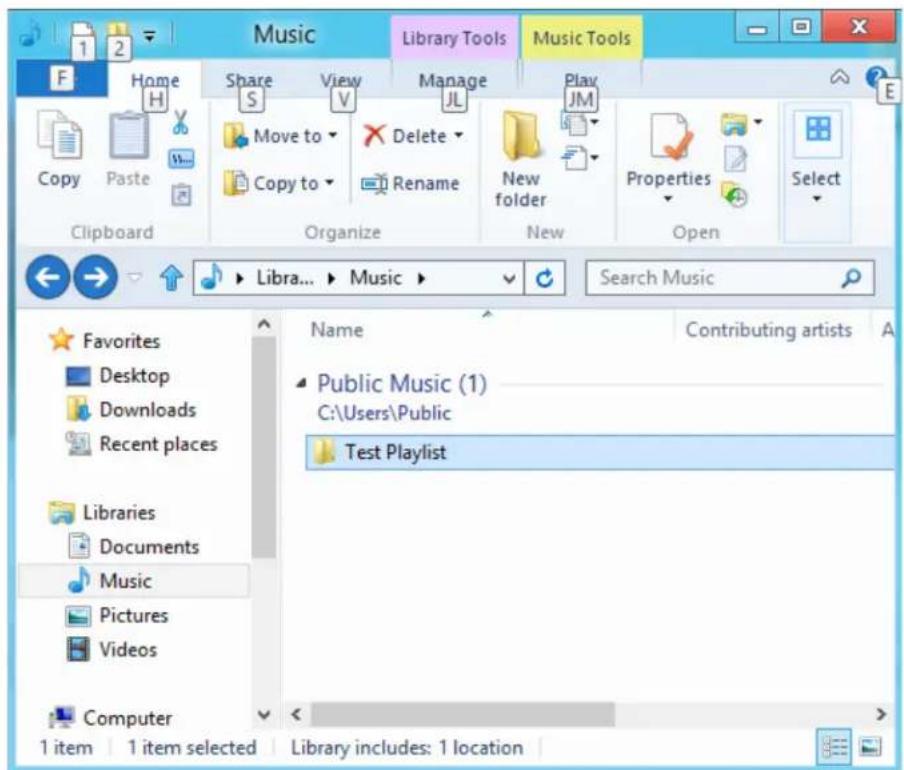Go back with the Back arrow

(x=48, y=278)
